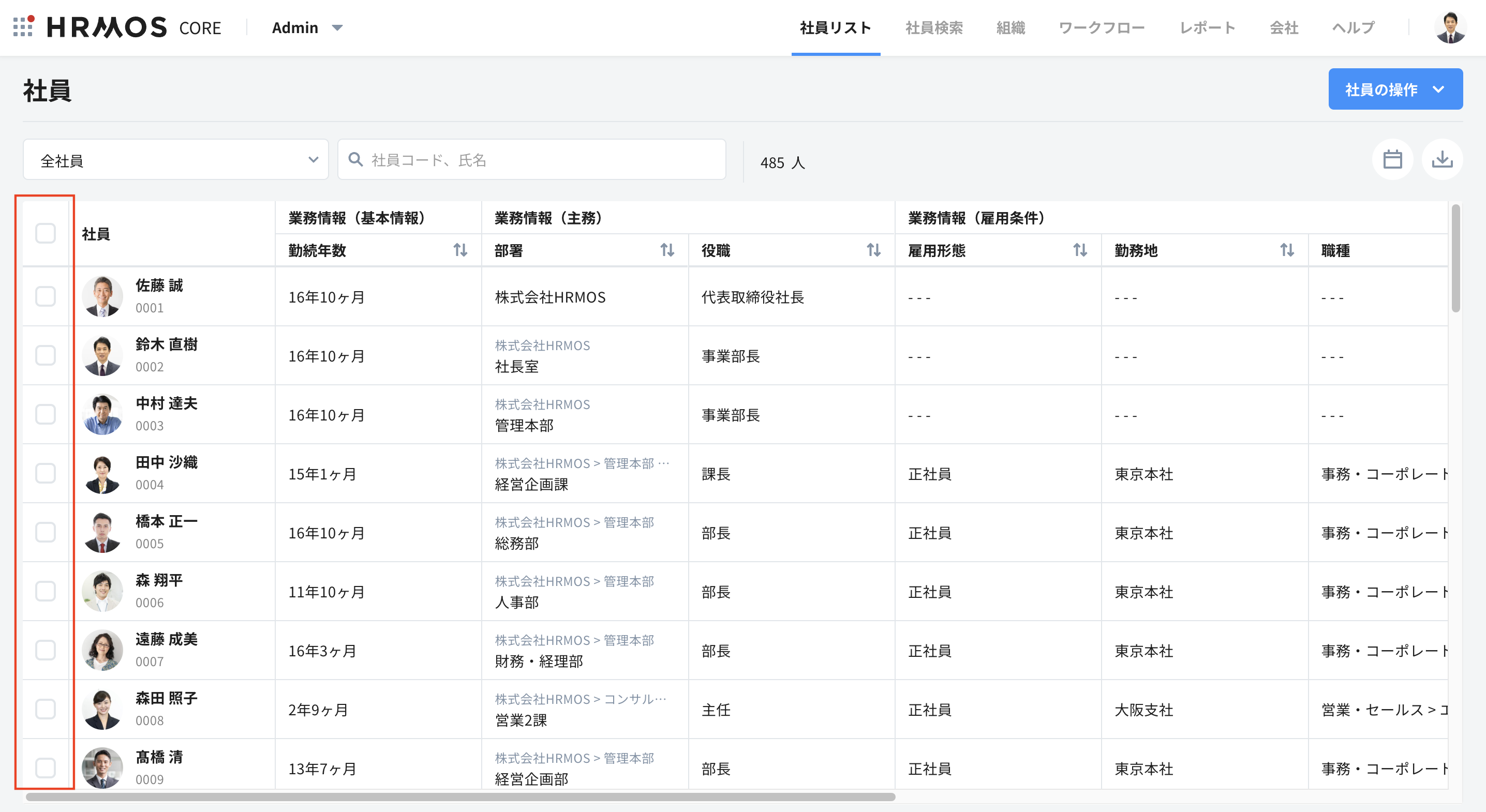Click the download export icon
Screen dimensions: 1486x812
coord(1442,160)
